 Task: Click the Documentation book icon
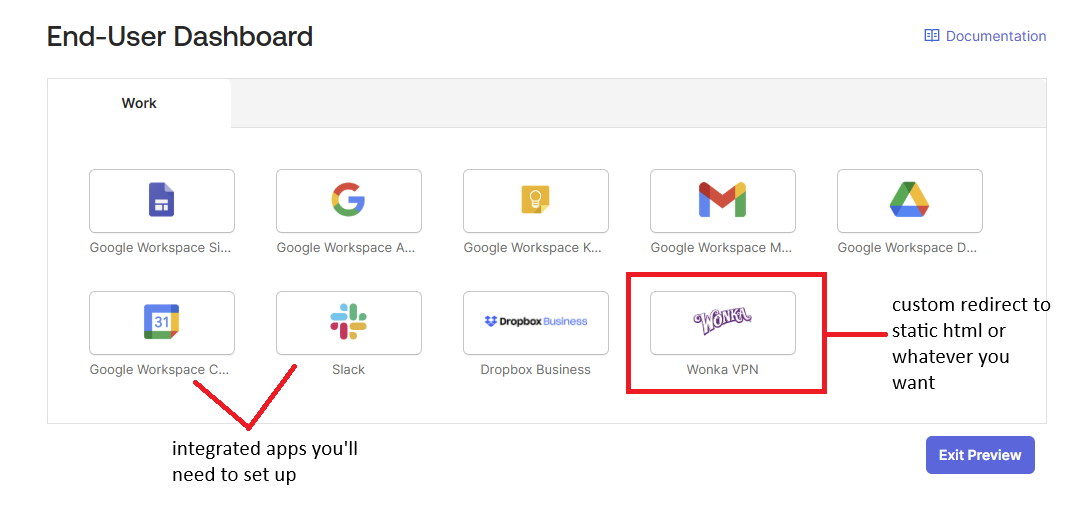tap(932, 35)
